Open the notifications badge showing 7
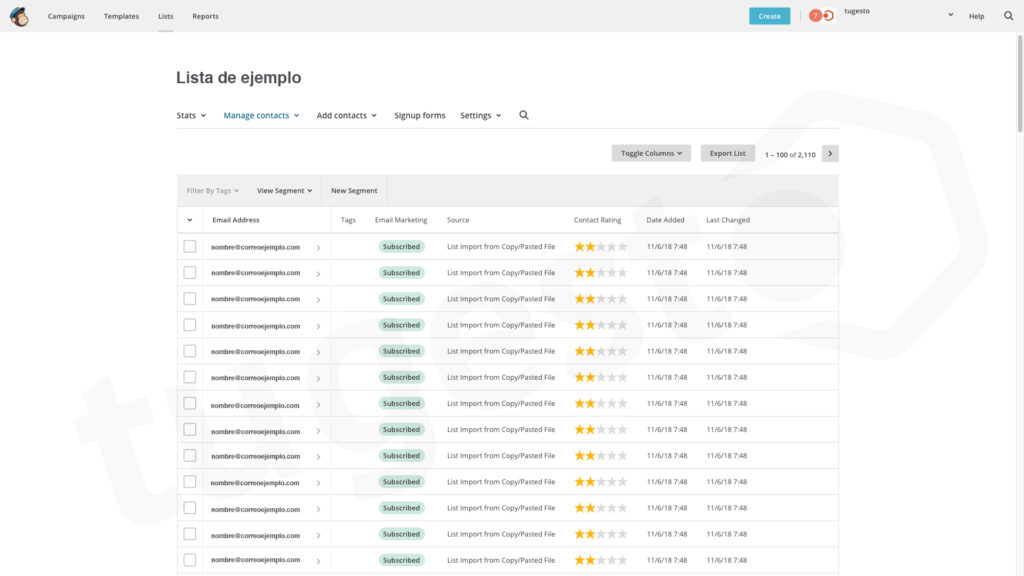 click(816, 16)
